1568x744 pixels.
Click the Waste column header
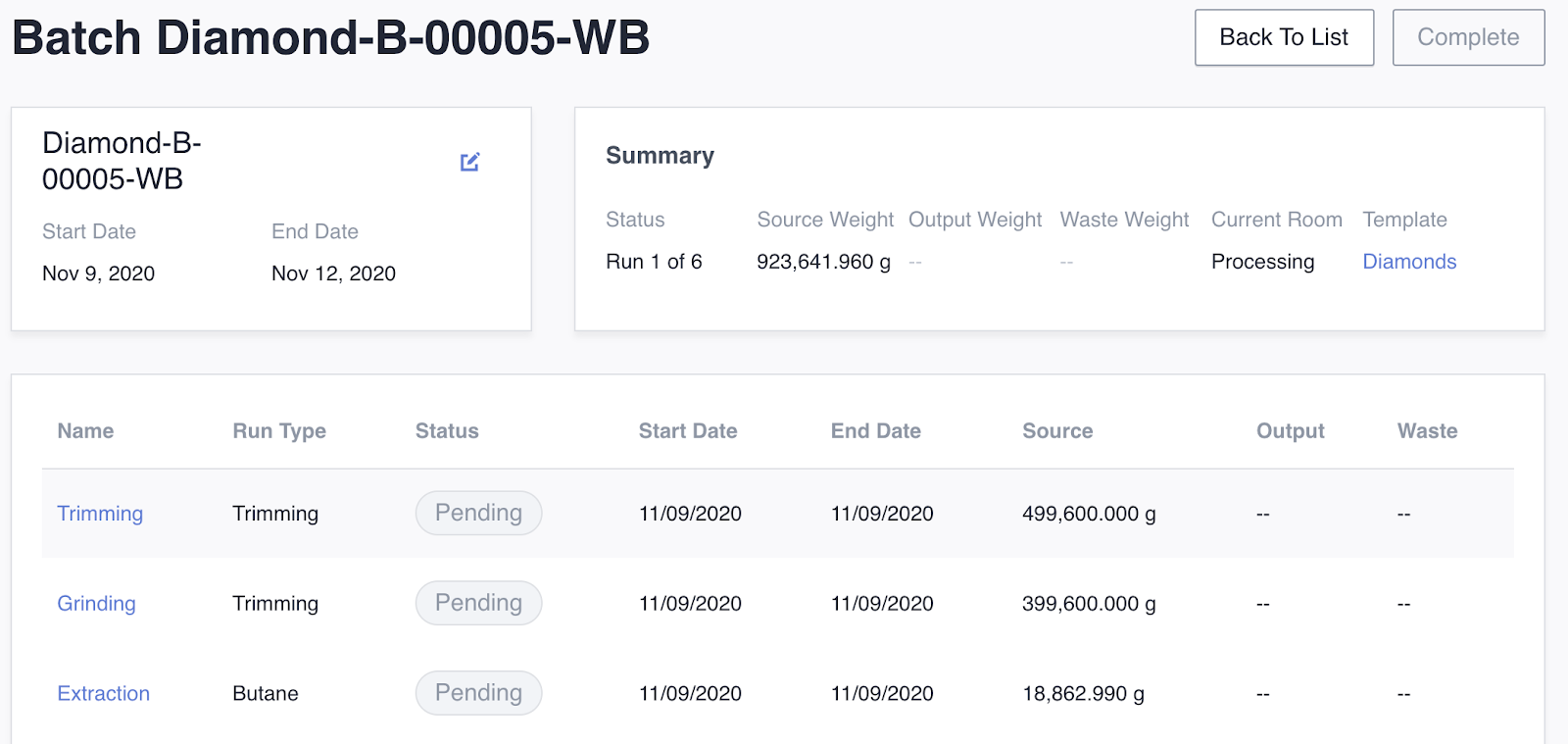coord(1427,431)
